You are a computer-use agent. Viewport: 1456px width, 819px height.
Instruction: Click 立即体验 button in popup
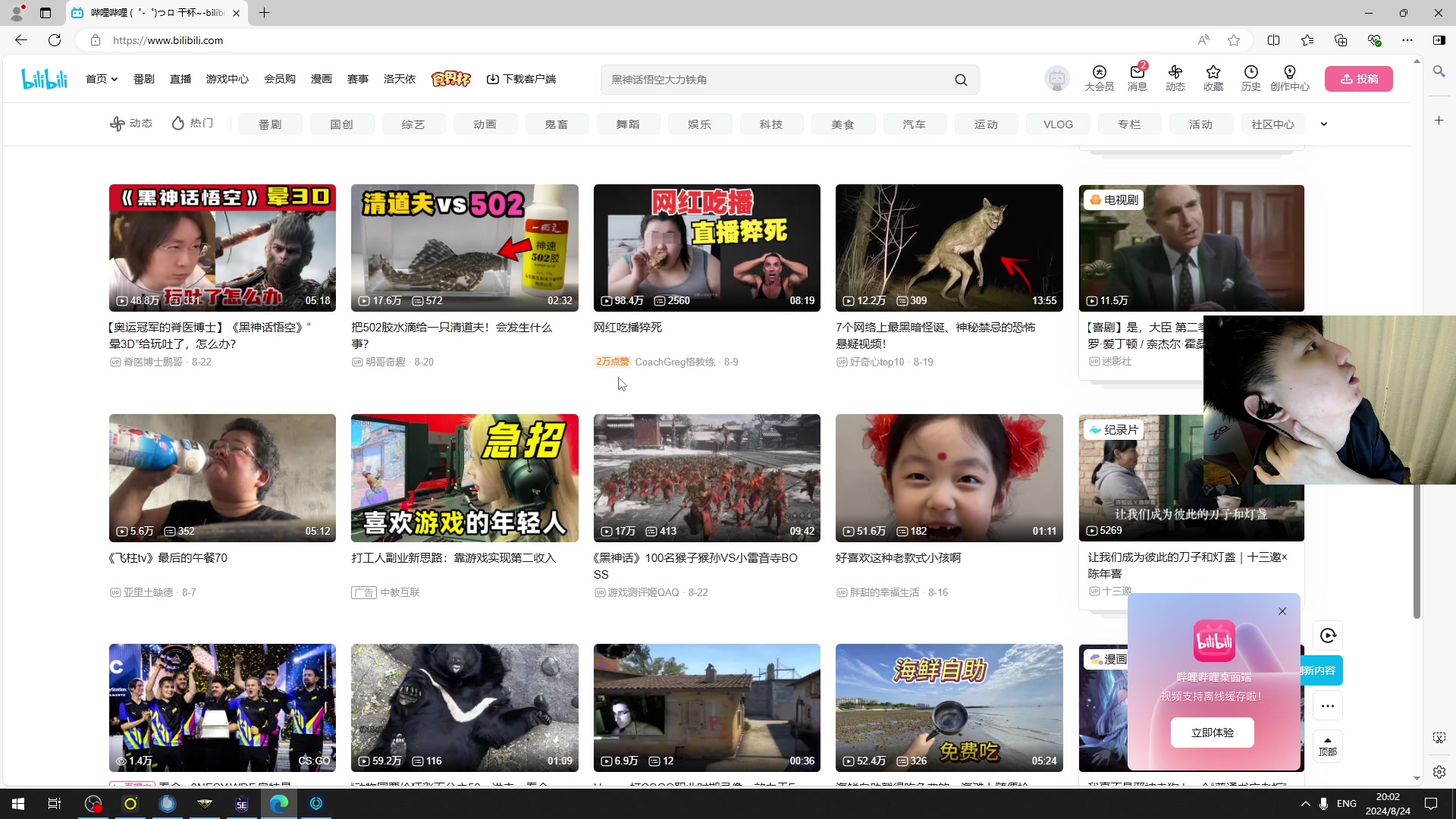(x=1212, y=733)
